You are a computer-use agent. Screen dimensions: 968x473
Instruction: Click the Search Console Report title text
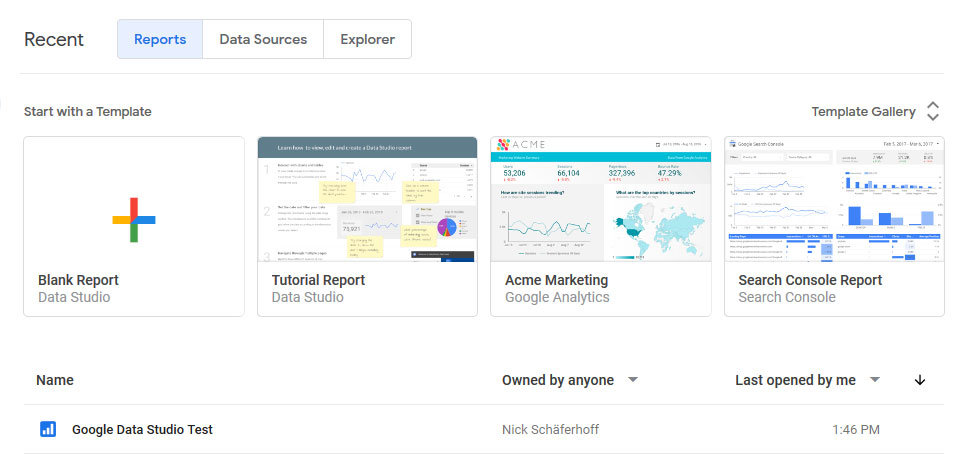[x=811, y=280]
